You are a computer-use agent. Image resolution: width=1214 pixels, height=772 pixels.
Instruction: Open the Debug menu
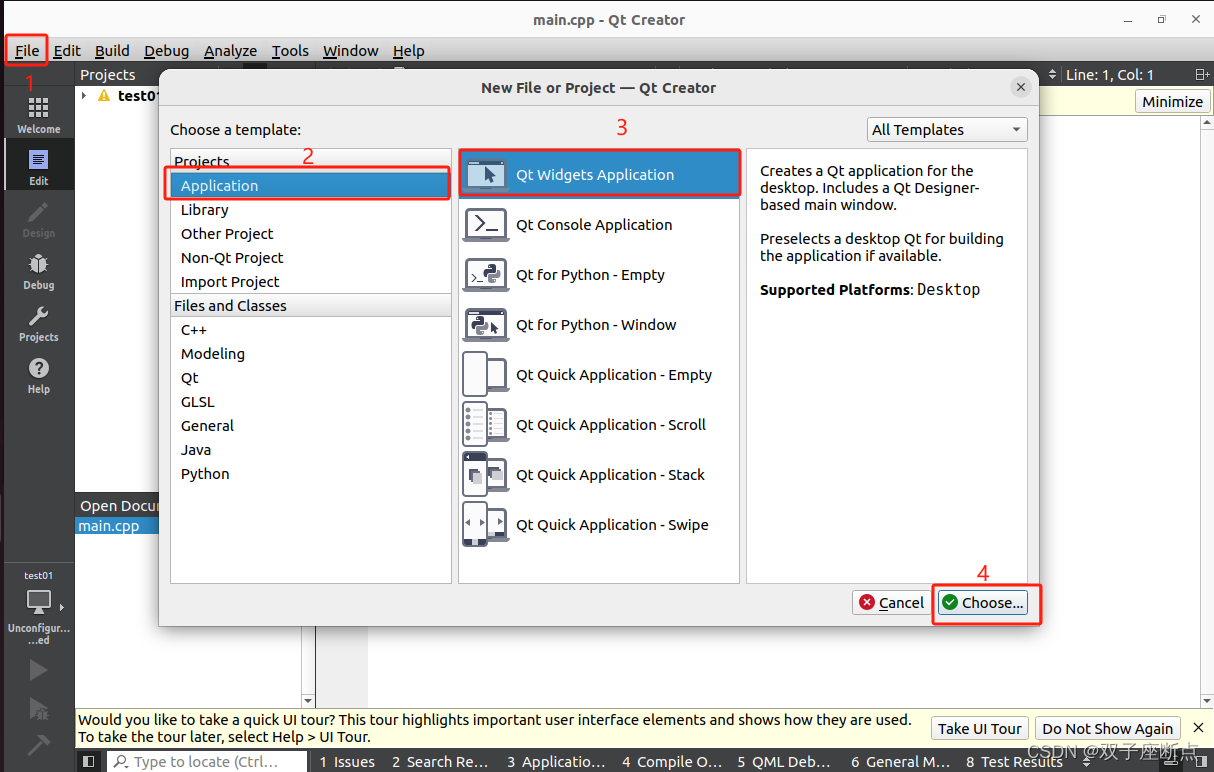166,50
